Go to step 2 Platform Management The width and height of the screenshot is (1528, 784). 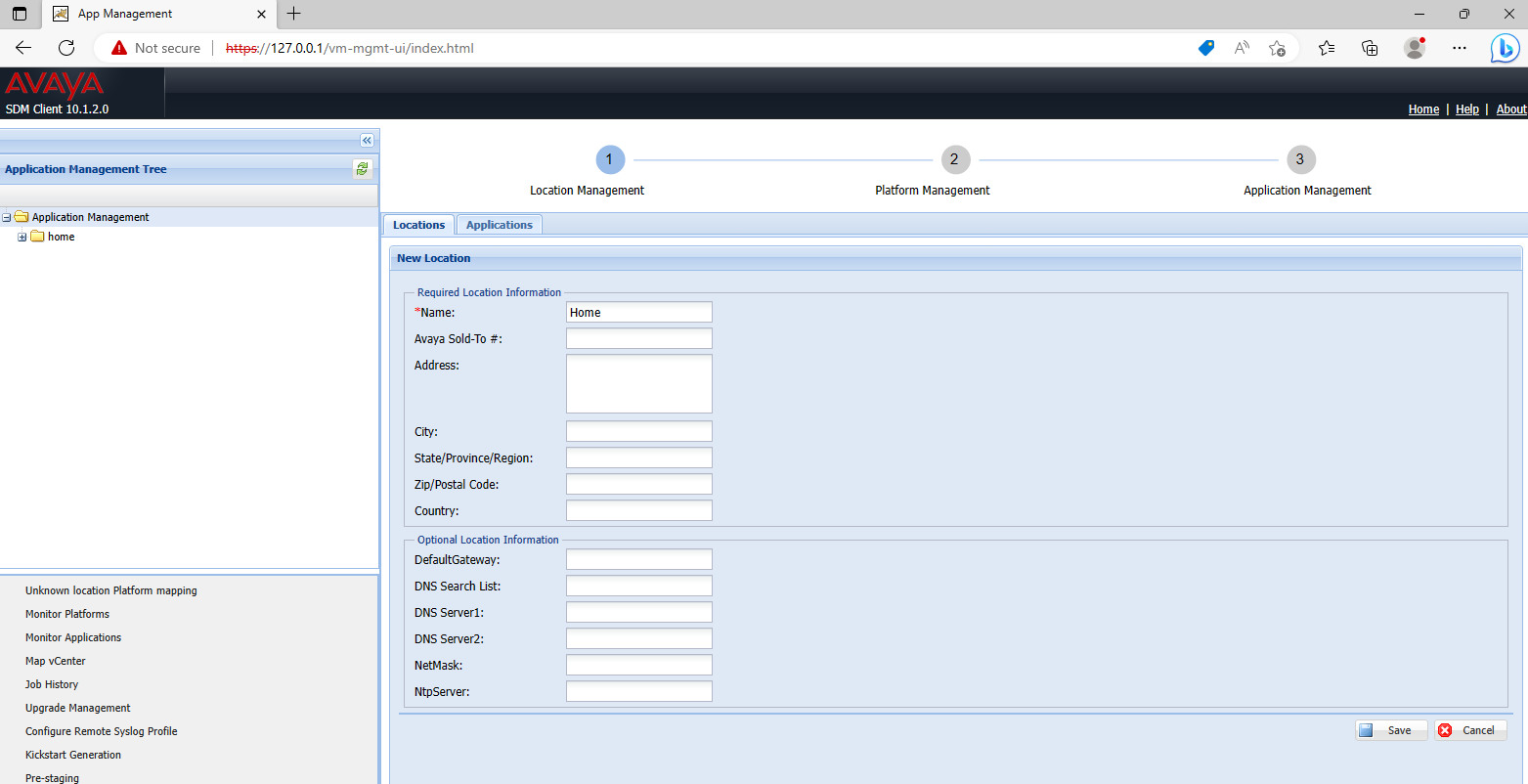click(955, 159)
